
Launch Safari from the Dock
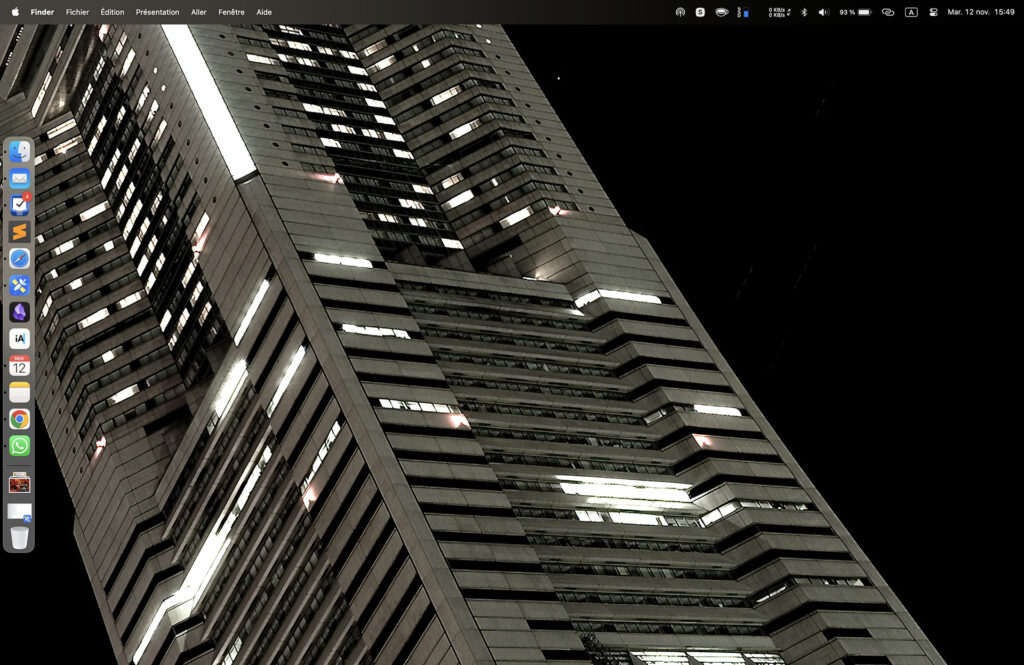[20, 258]
